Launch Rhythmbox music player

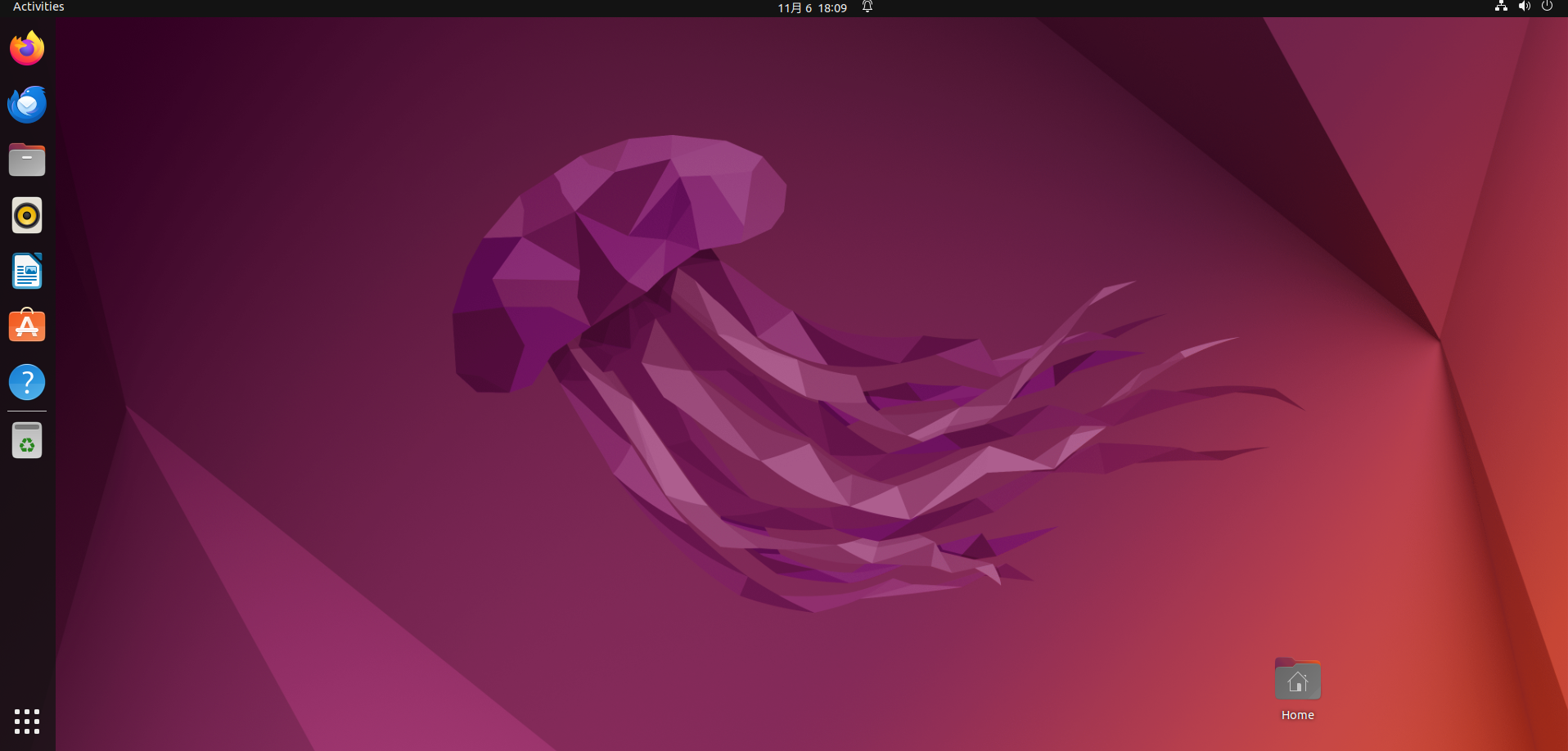27,215
